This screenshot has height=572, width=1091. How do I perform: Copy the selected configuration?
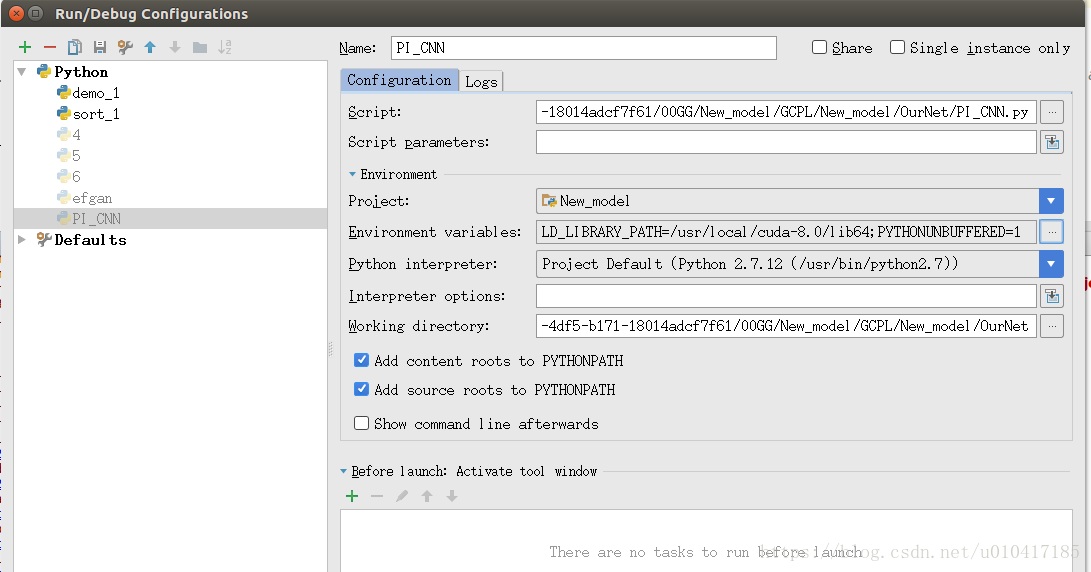(74, 47)
